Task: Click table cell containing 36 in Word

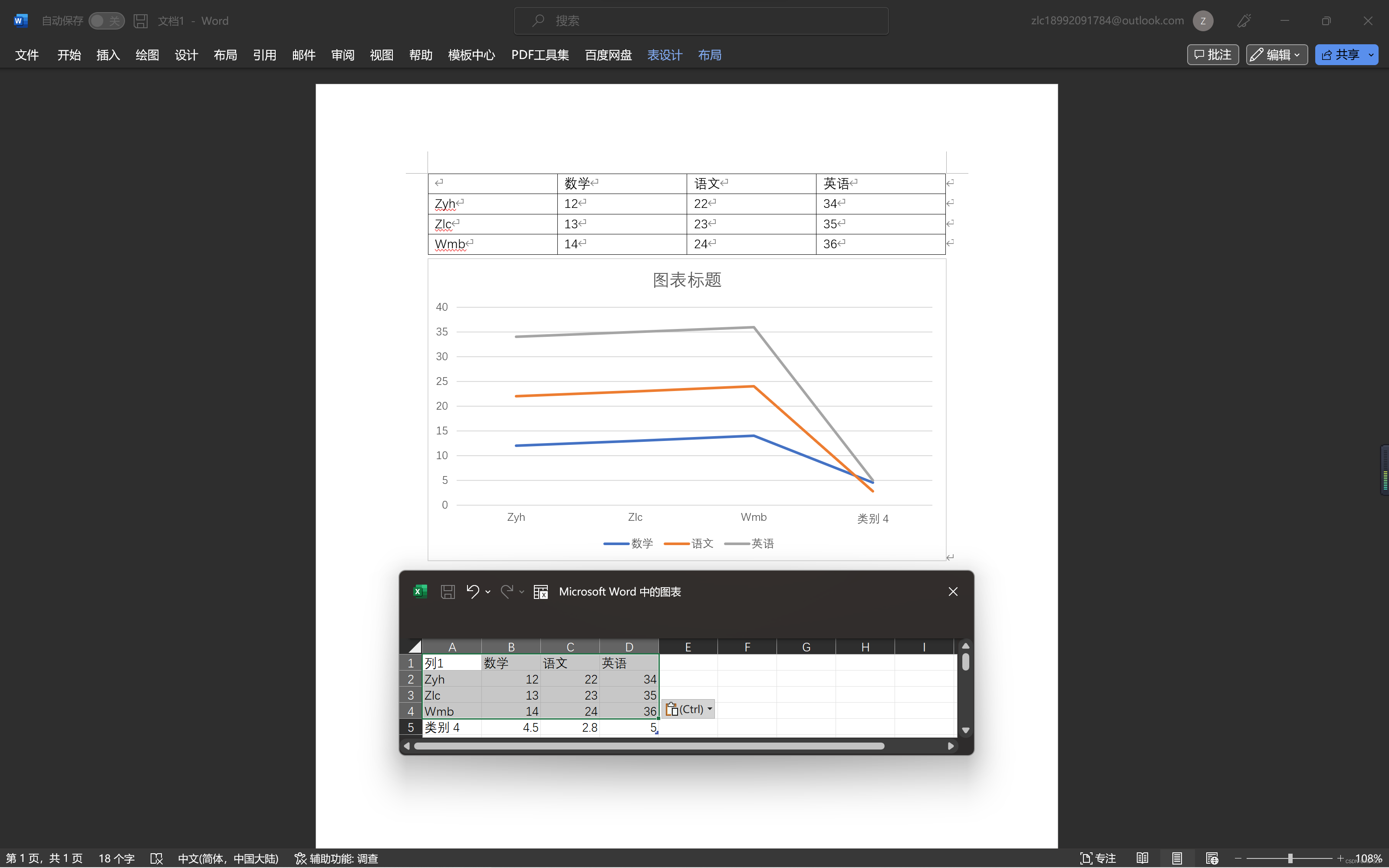Action: click(x=880, y=244)
